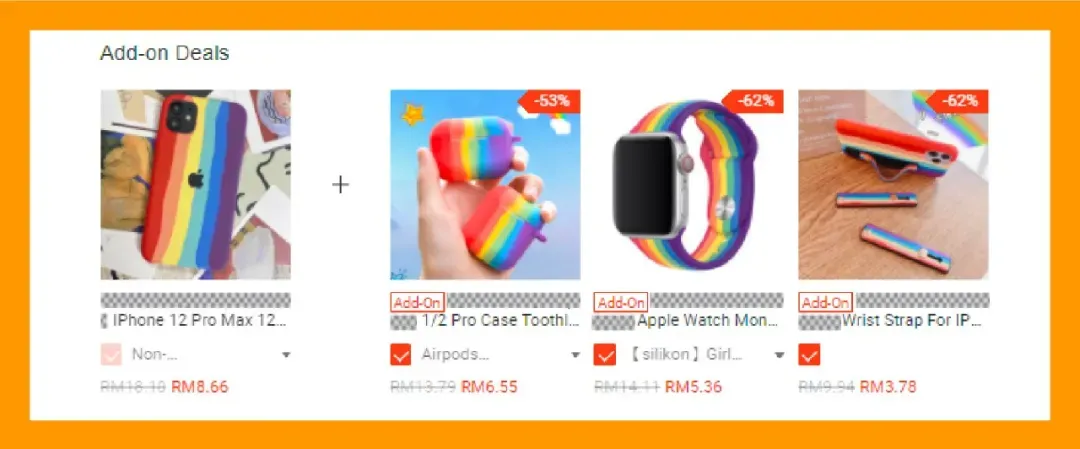Click the Add-On tag on the Airpods case
Image resolution: width=1080 pixels, height=449 pixels.
pyautogui.click(x=418, y=302)
